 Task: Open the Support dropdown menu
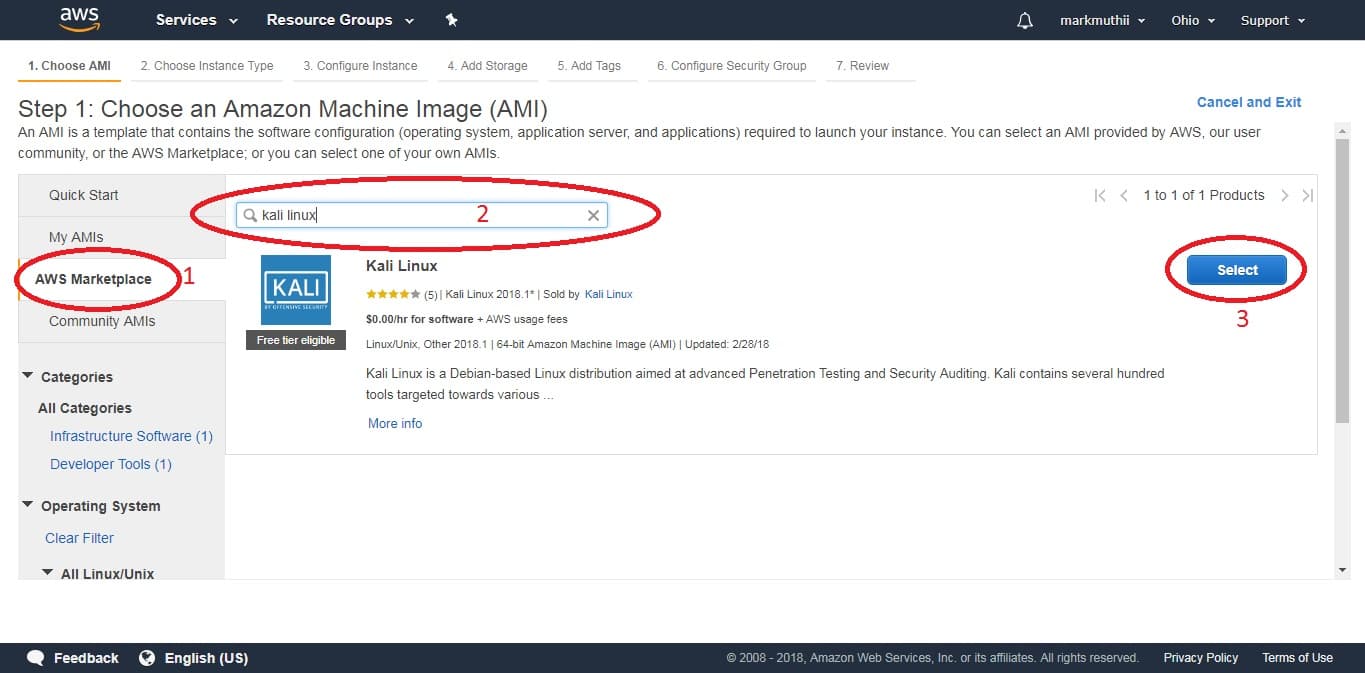(1273, 20)
